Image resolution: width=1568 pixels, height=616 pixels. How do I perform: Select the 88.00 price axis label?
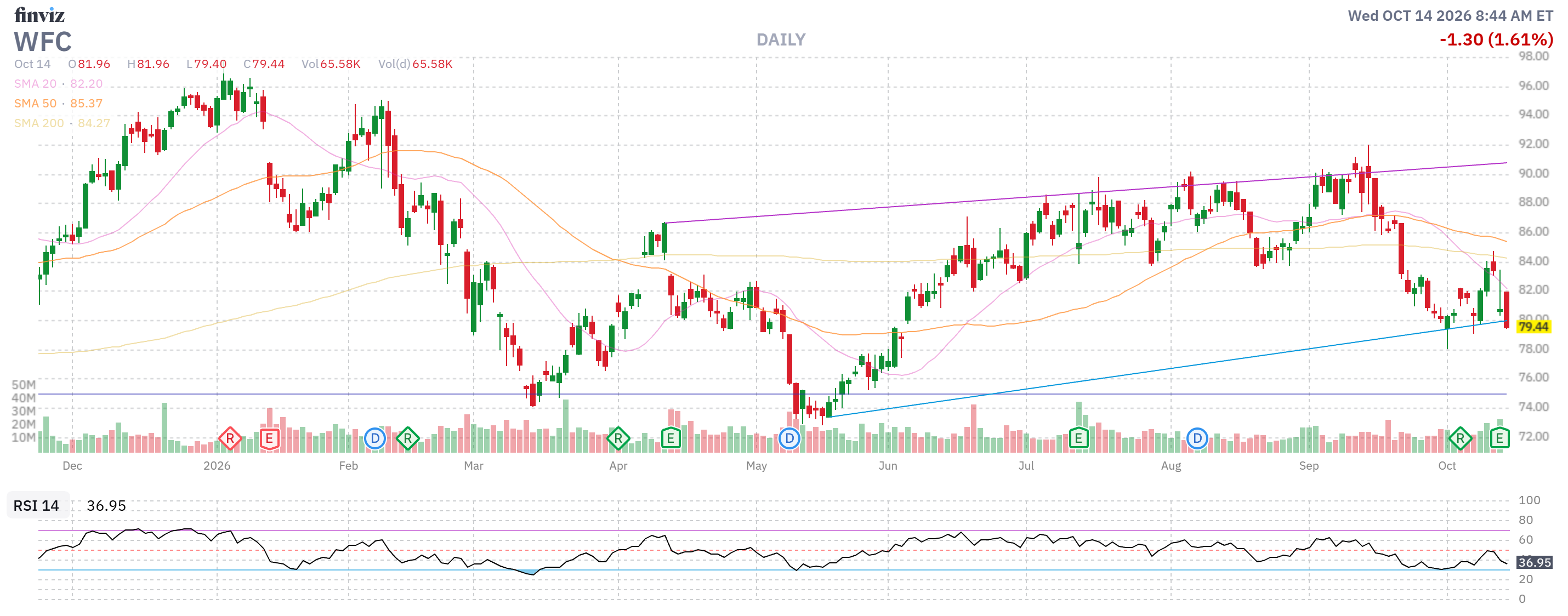pos(1534,202)
